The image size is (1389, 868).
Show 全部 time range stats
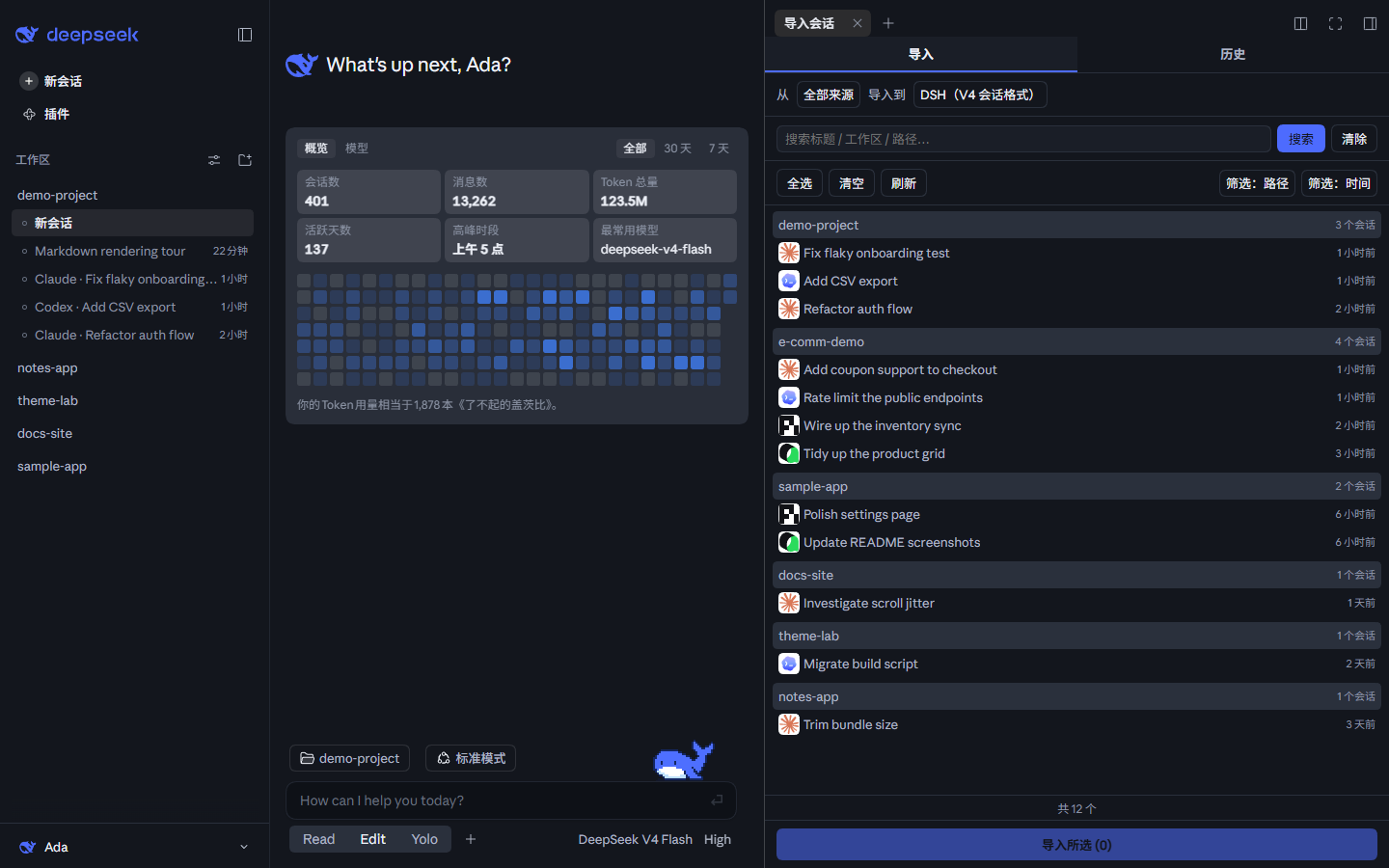click(635, 149)
